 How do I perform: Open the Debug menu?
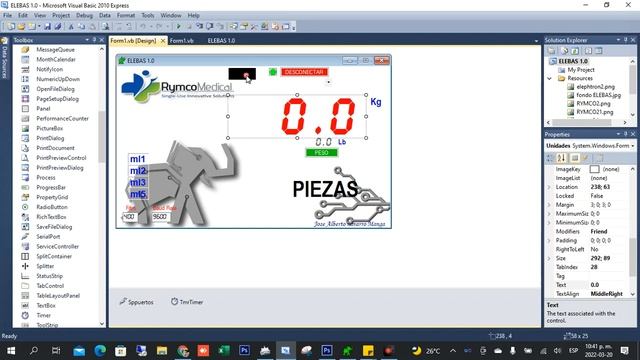point(84,15)
